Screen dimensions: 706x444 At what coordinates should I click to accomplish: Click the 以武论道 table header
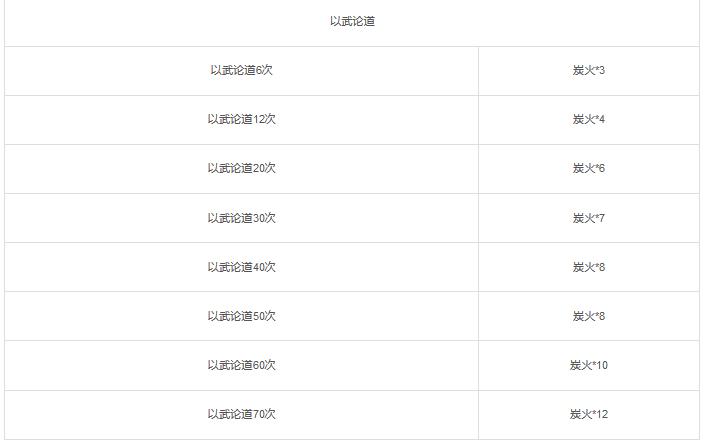pyautogui.click(x=352, y=21)
